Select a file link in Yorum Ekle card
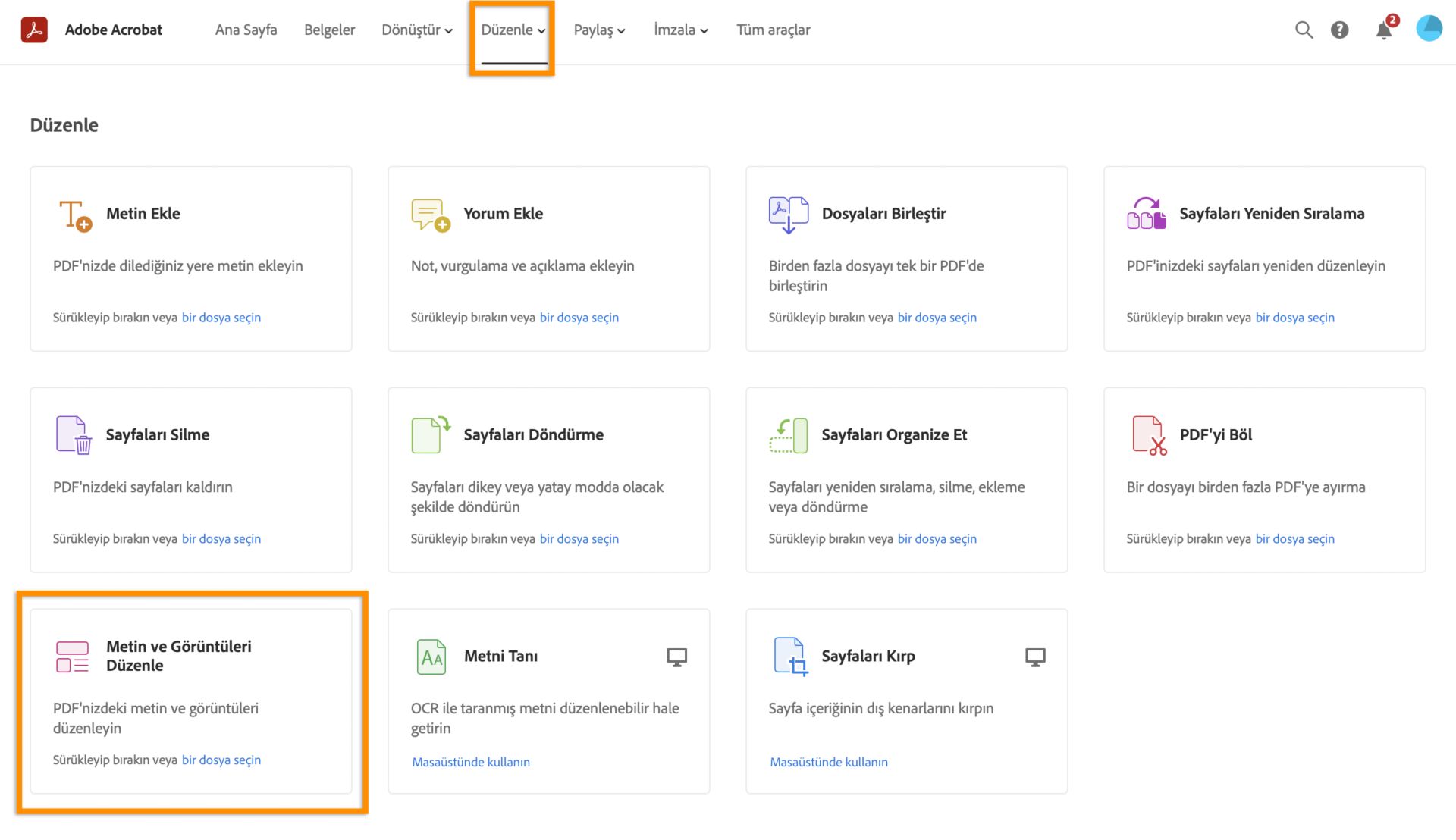This screenshot has height=840, width=1456. coord(579,318)
